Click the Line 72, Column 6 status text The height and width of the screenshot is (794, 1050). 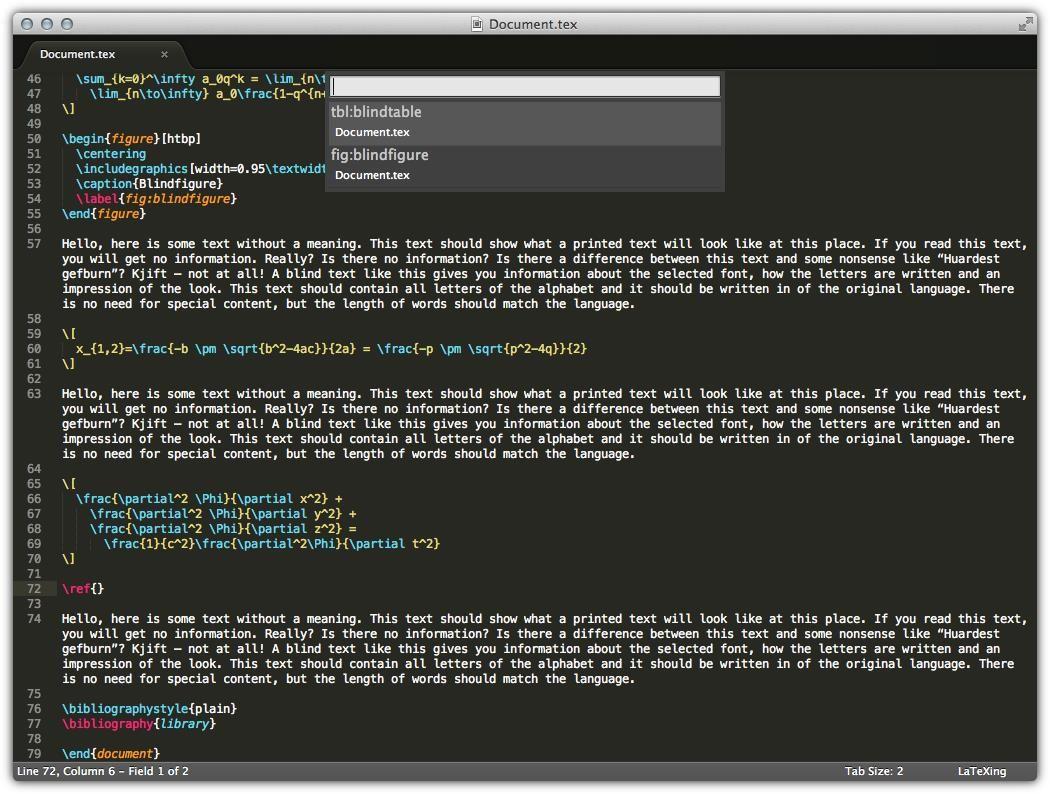[102, 771]
